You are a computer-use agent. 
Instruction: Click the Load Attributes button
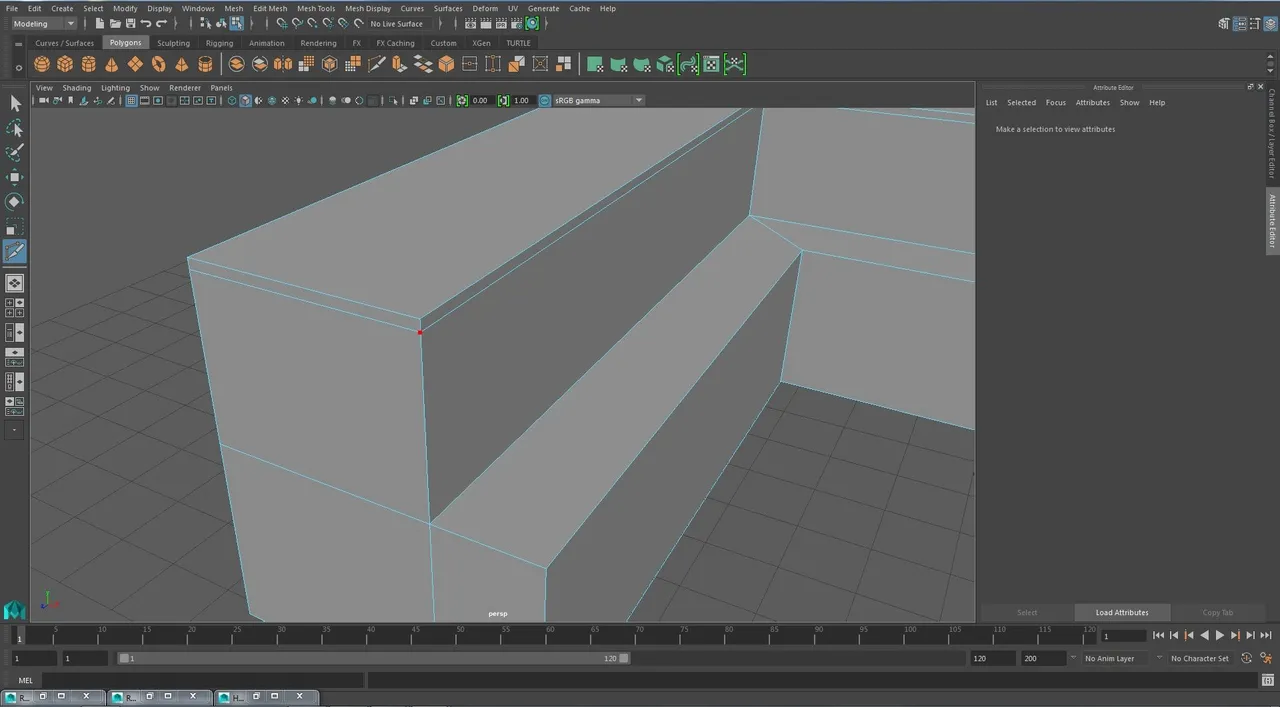click(x=1122, y=612)
